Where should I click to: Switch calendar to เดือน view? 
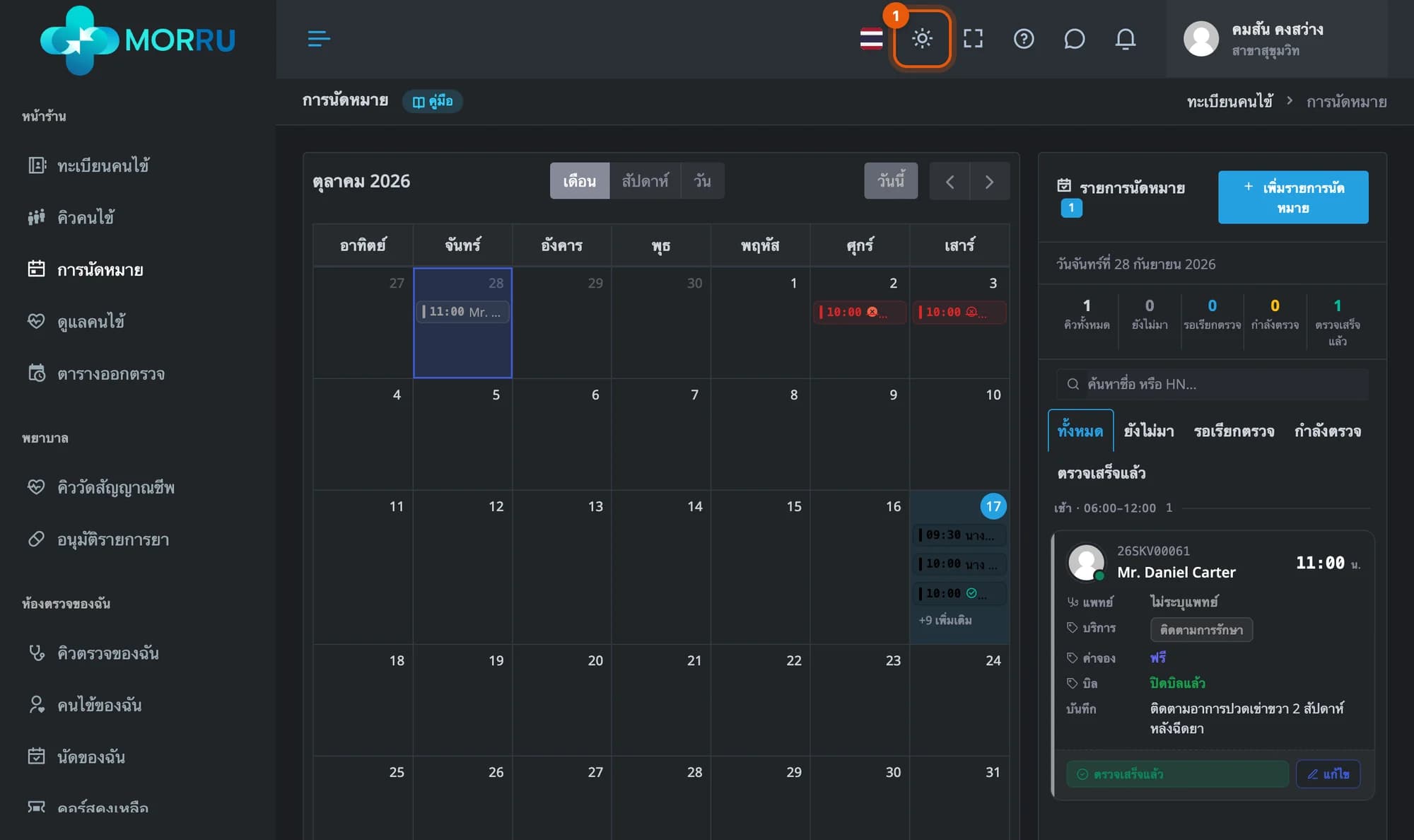tap(580, 181)
